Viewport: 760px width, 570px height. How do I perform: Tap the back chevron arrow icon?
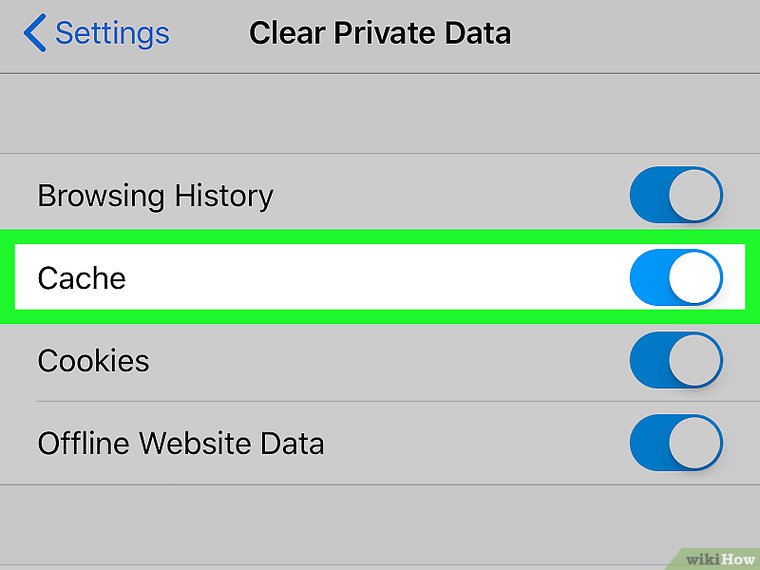click(34, 33)
